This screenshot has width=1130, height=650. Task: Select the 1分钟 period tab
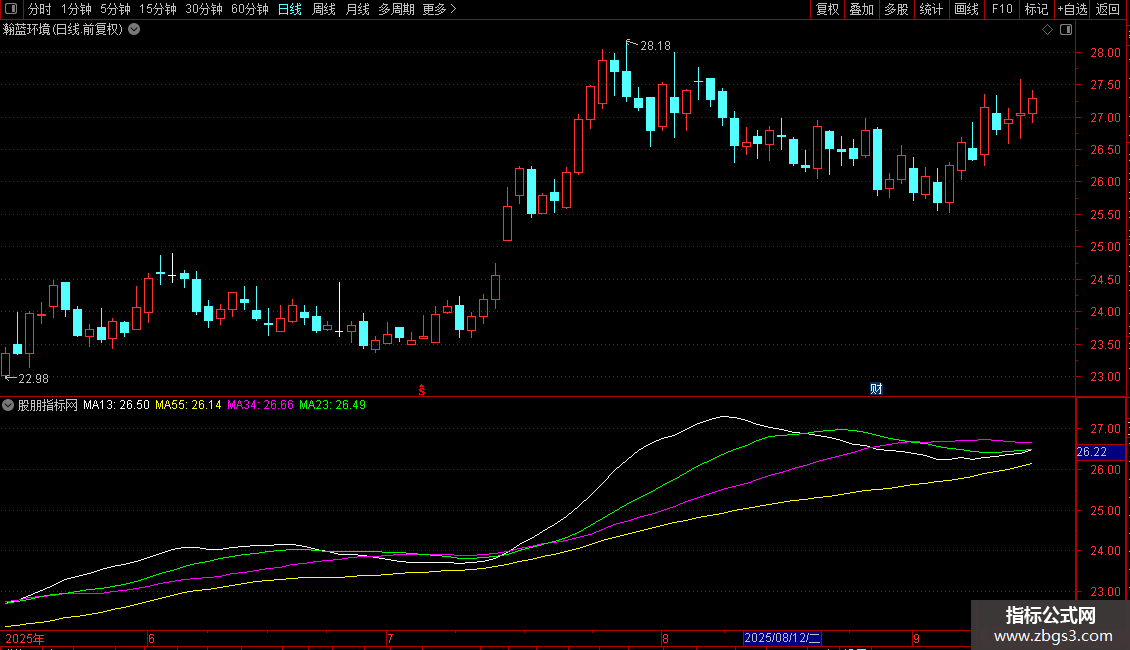pos(76,9)
